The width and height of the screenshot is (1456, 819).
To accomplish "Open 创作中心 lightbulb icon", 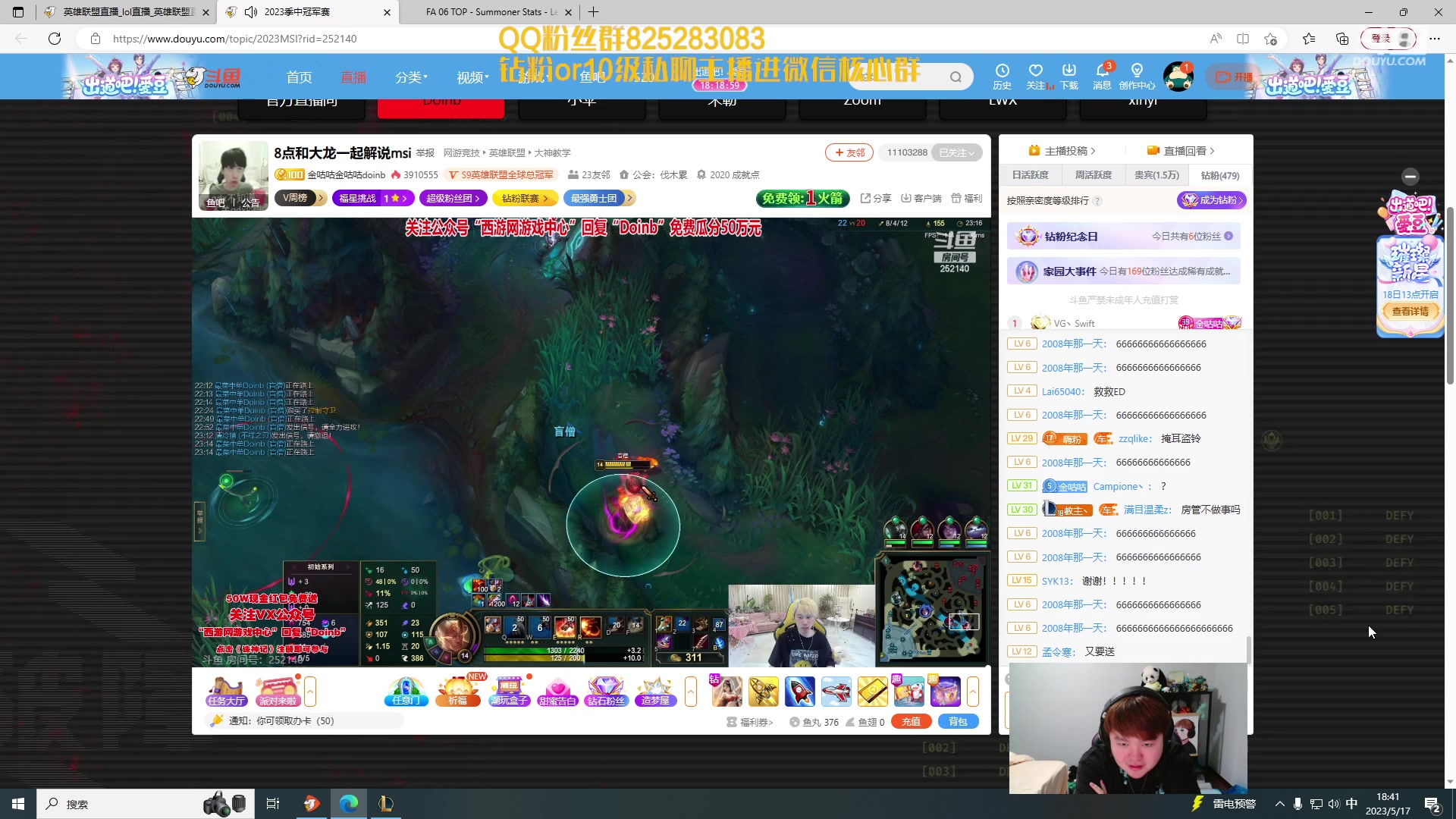I will point(1137,76).
